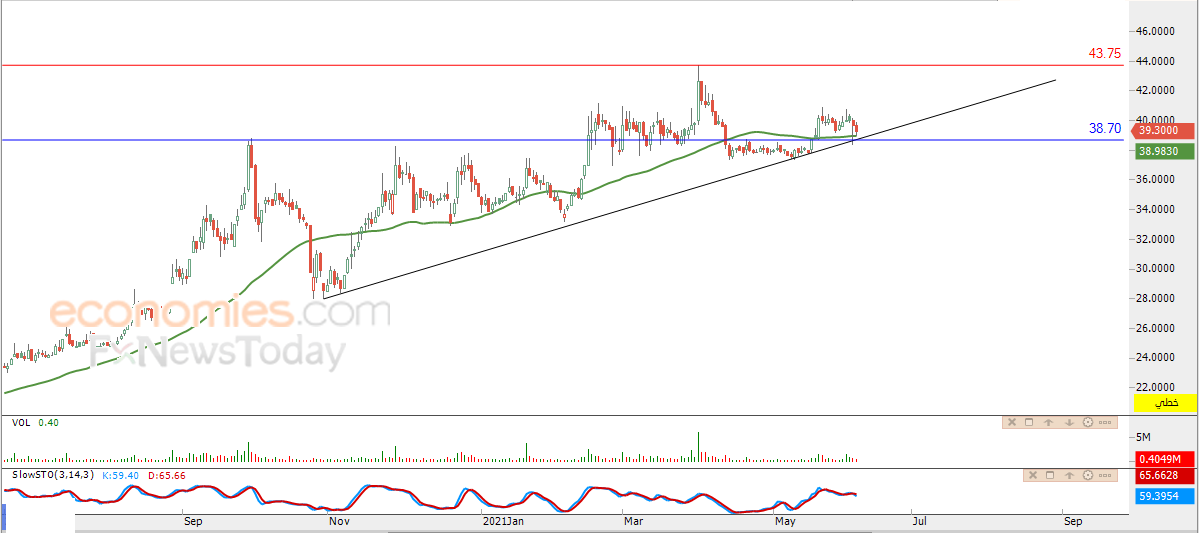Image resolution: width=1199 pixels, height=533 pixels.
Task: Click the time axis scroll handle at the far left
Action: pos(2,518)
